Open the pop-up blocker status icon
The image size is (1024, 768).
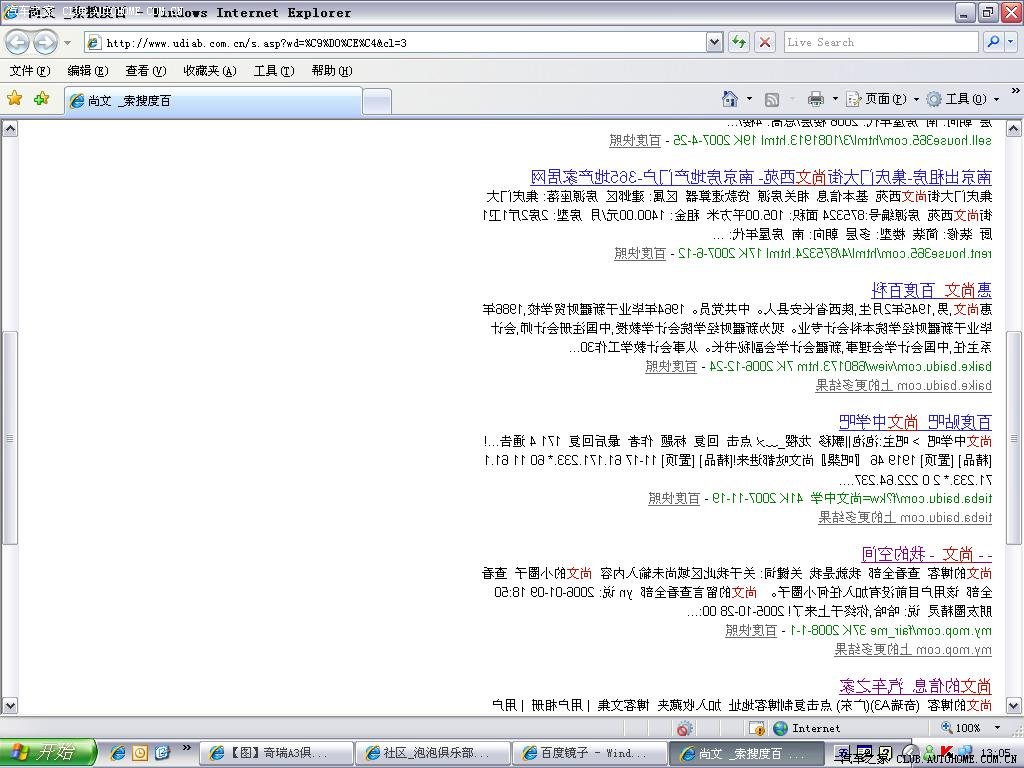(758, 728)
